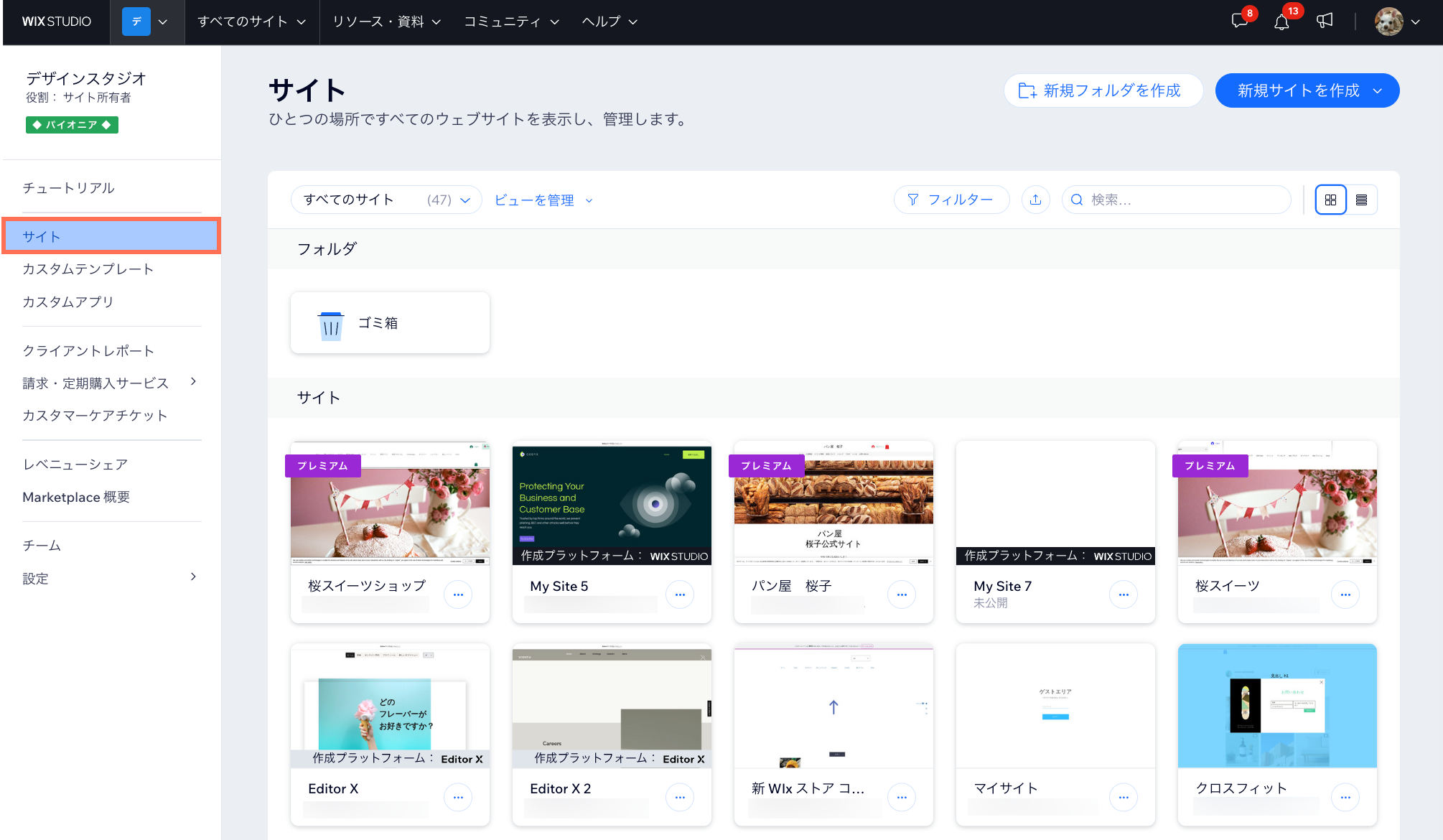Click the profile avatar picture
The height and width of the screenshot is (840, 1443).
click(1389, 22)
